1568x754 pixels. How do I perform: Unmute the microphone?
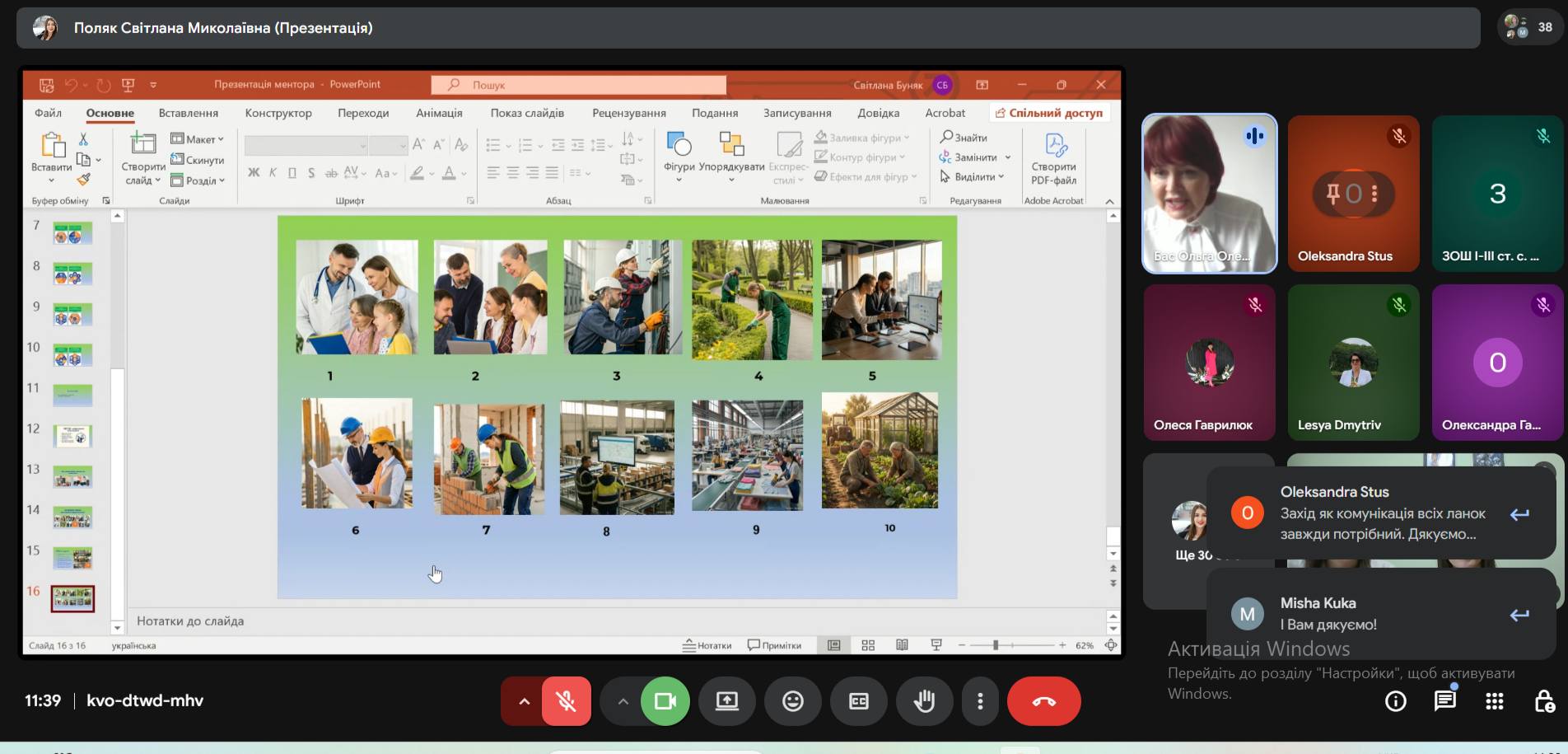[x=566, y=701]
